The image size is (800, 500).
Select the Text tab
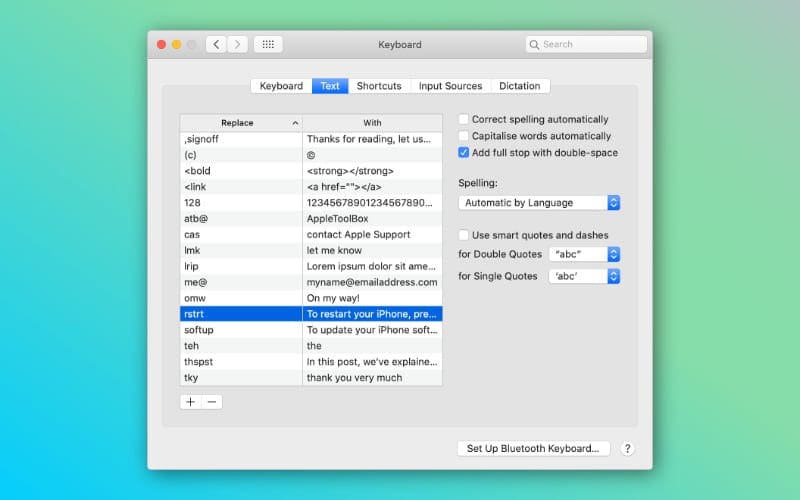[330, 86]
